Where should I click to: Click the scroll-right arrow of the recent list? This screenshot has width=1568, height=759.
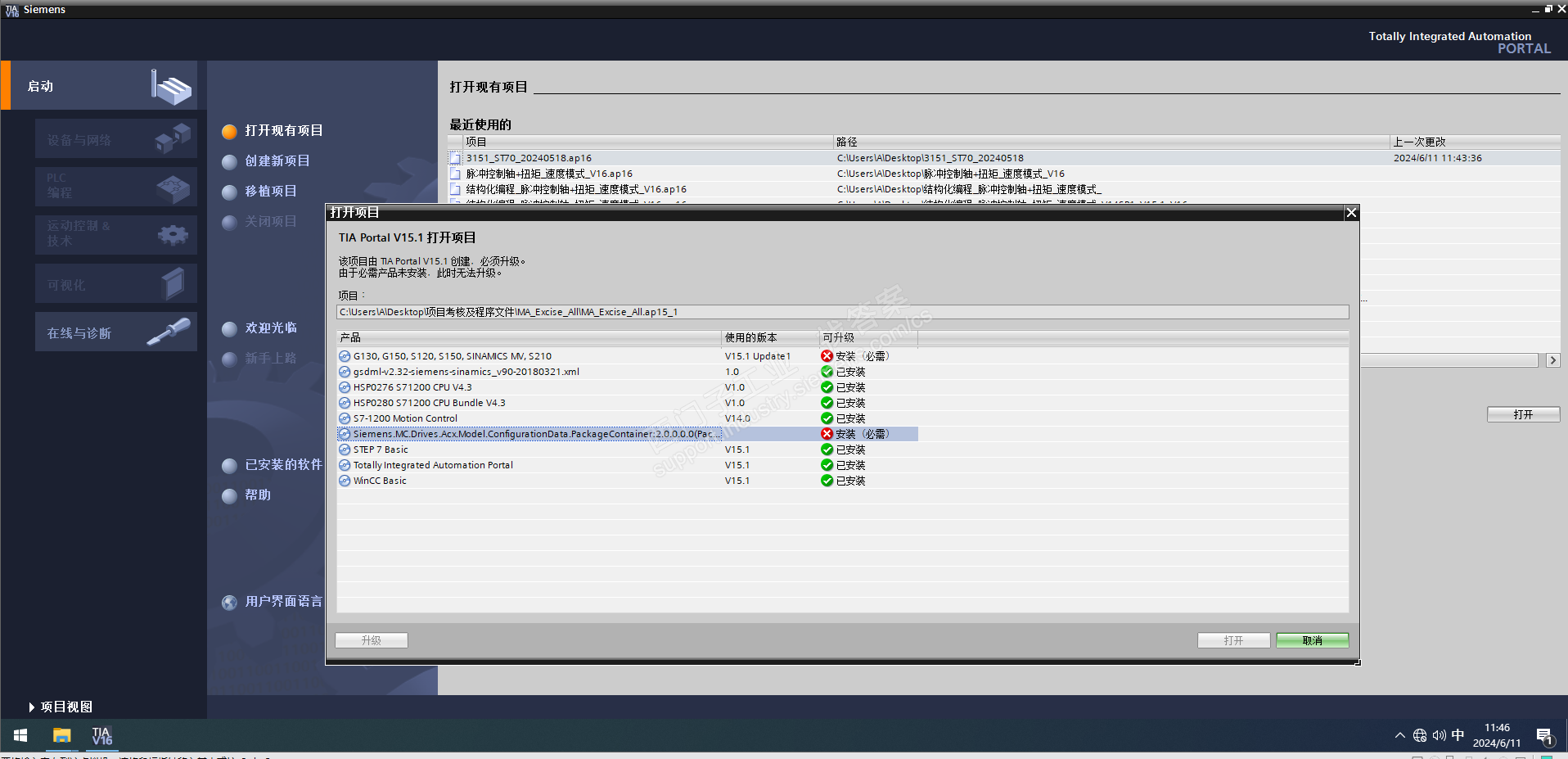point(1552,360)
